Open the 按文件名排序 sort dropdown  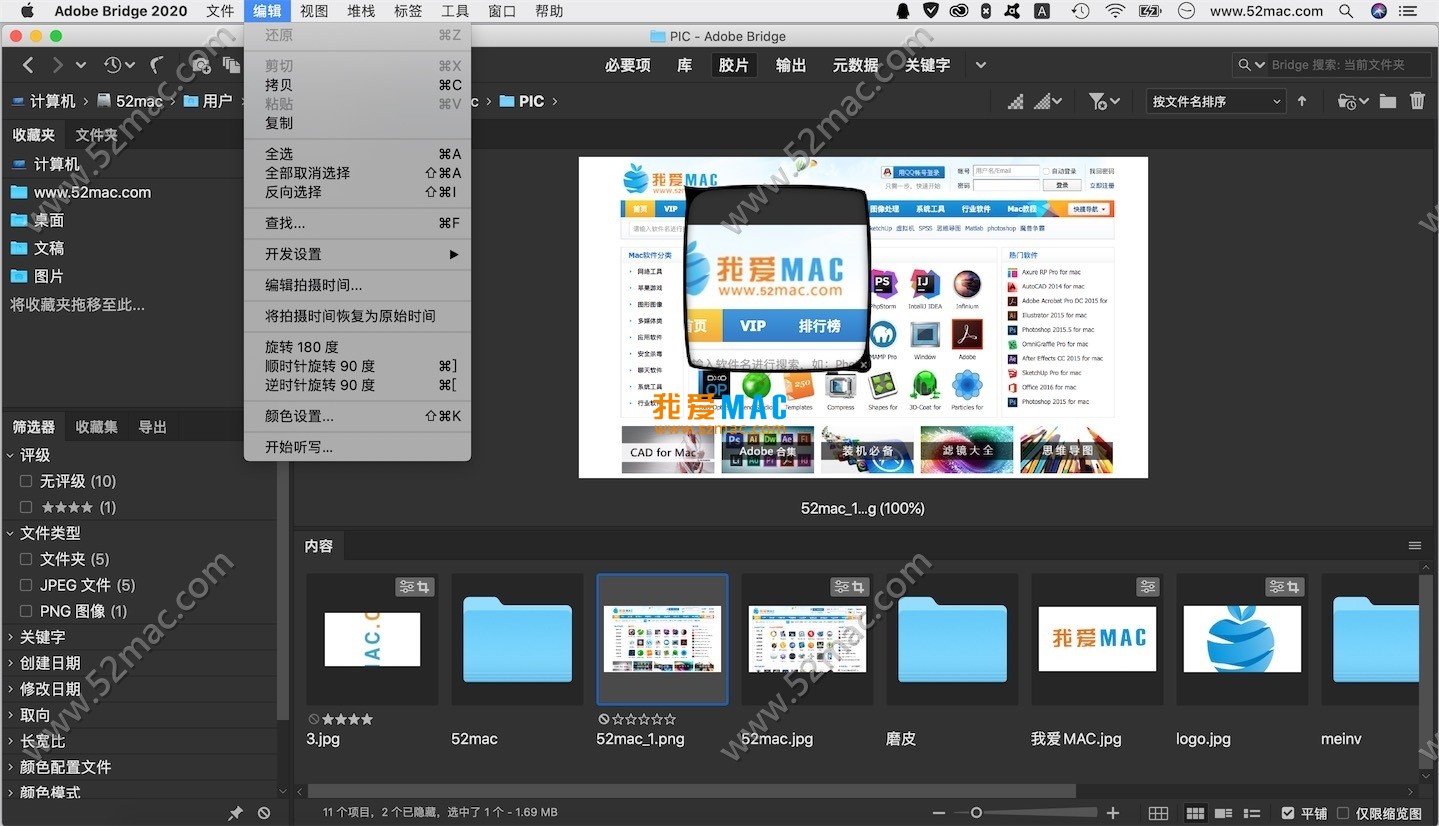coord(1216,101)
